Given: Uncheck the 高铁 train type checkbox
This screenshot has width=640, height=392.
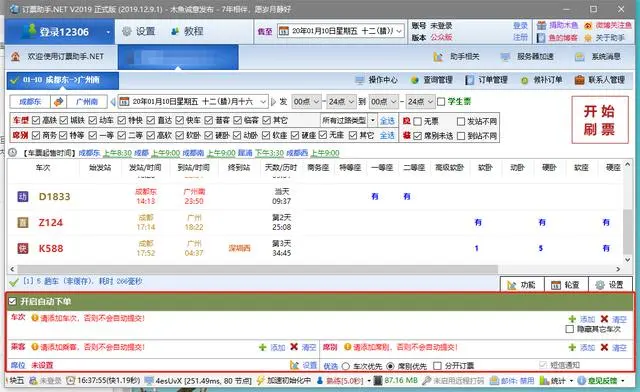Looking at the screenshot, I should [36, 120].
